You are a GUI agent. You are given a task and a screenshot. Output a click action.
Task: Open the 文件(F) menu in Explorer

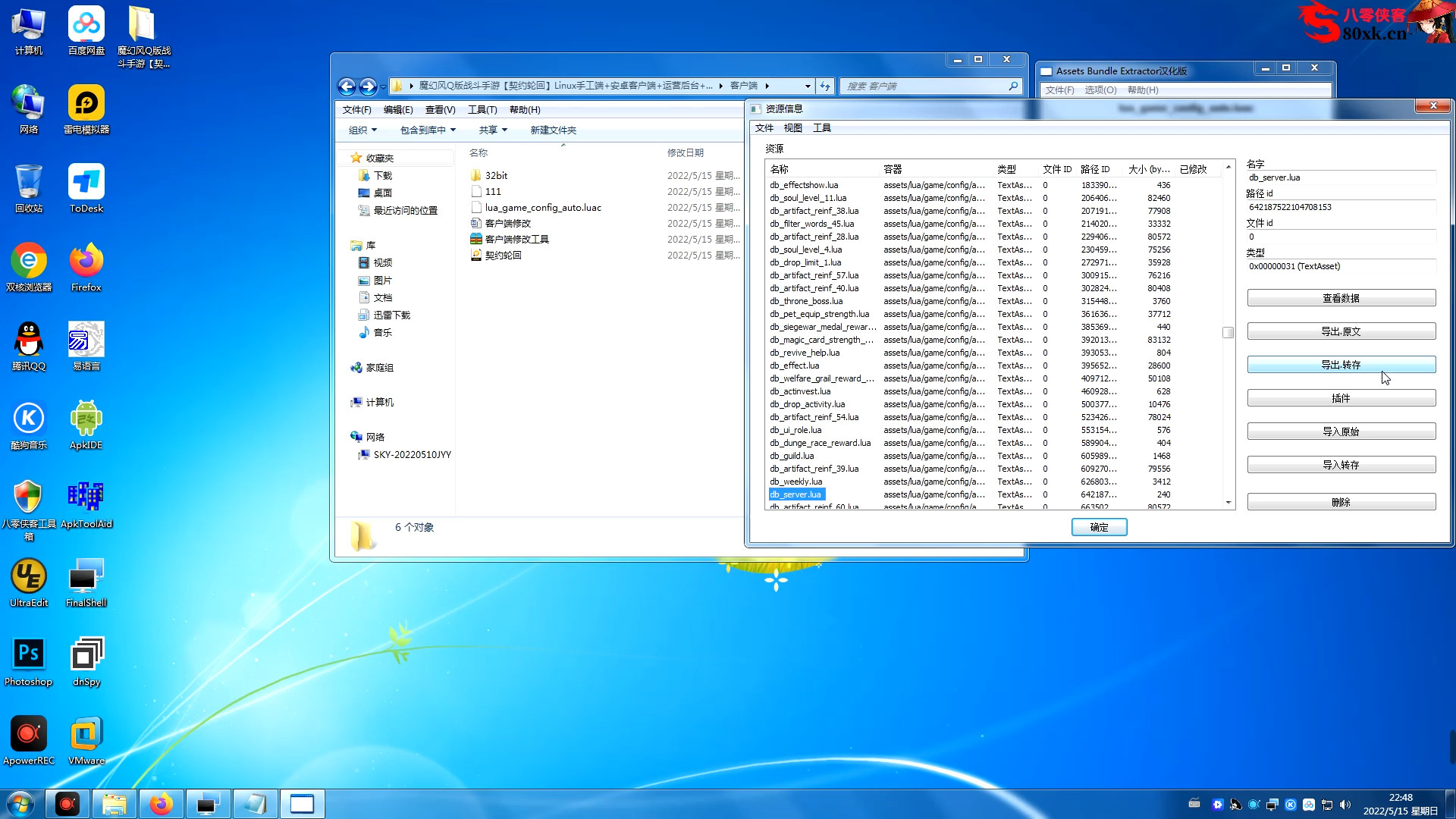point(356,110)
